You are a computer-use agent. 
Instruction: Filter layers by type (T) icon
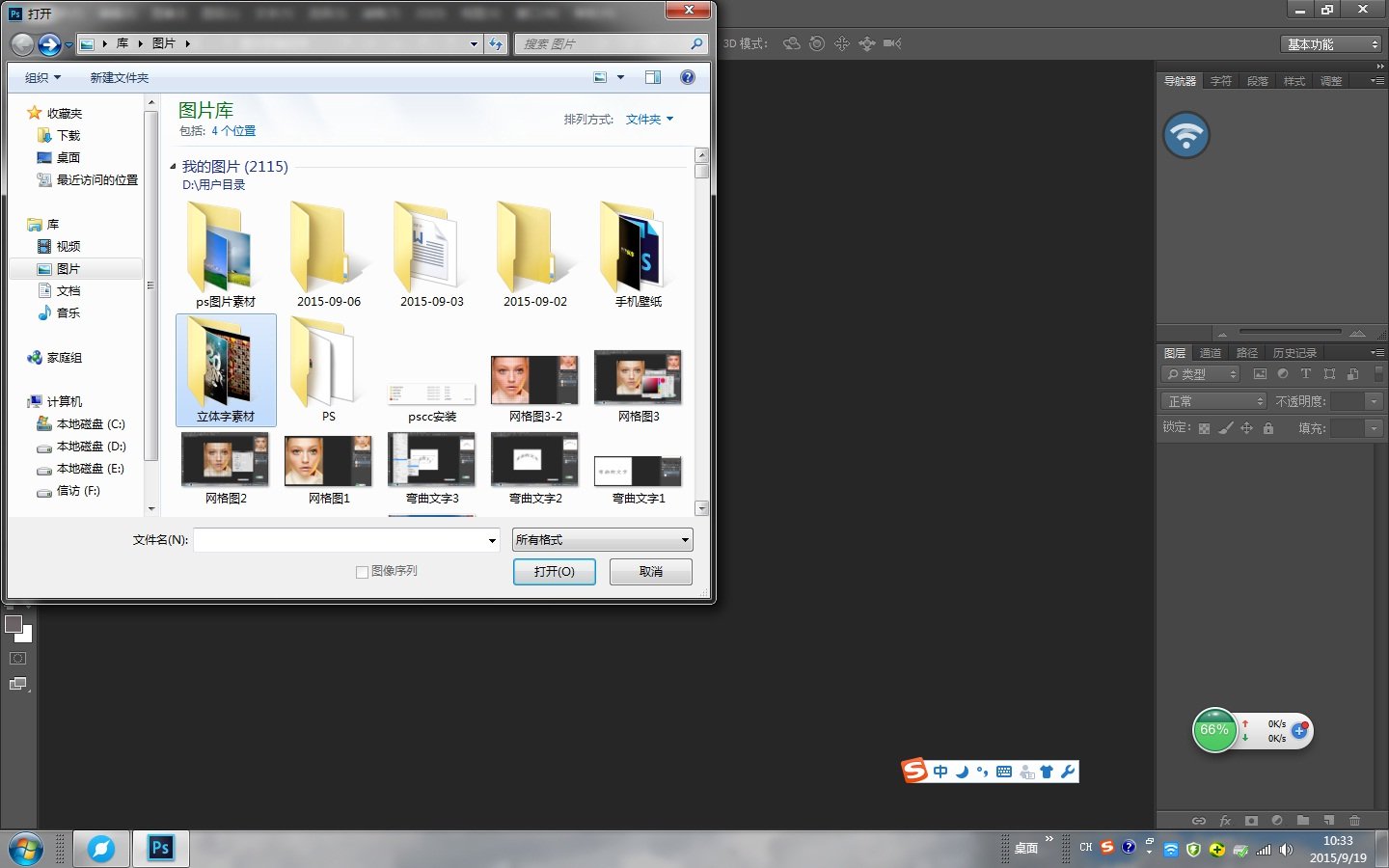[x=1306, y=374]
